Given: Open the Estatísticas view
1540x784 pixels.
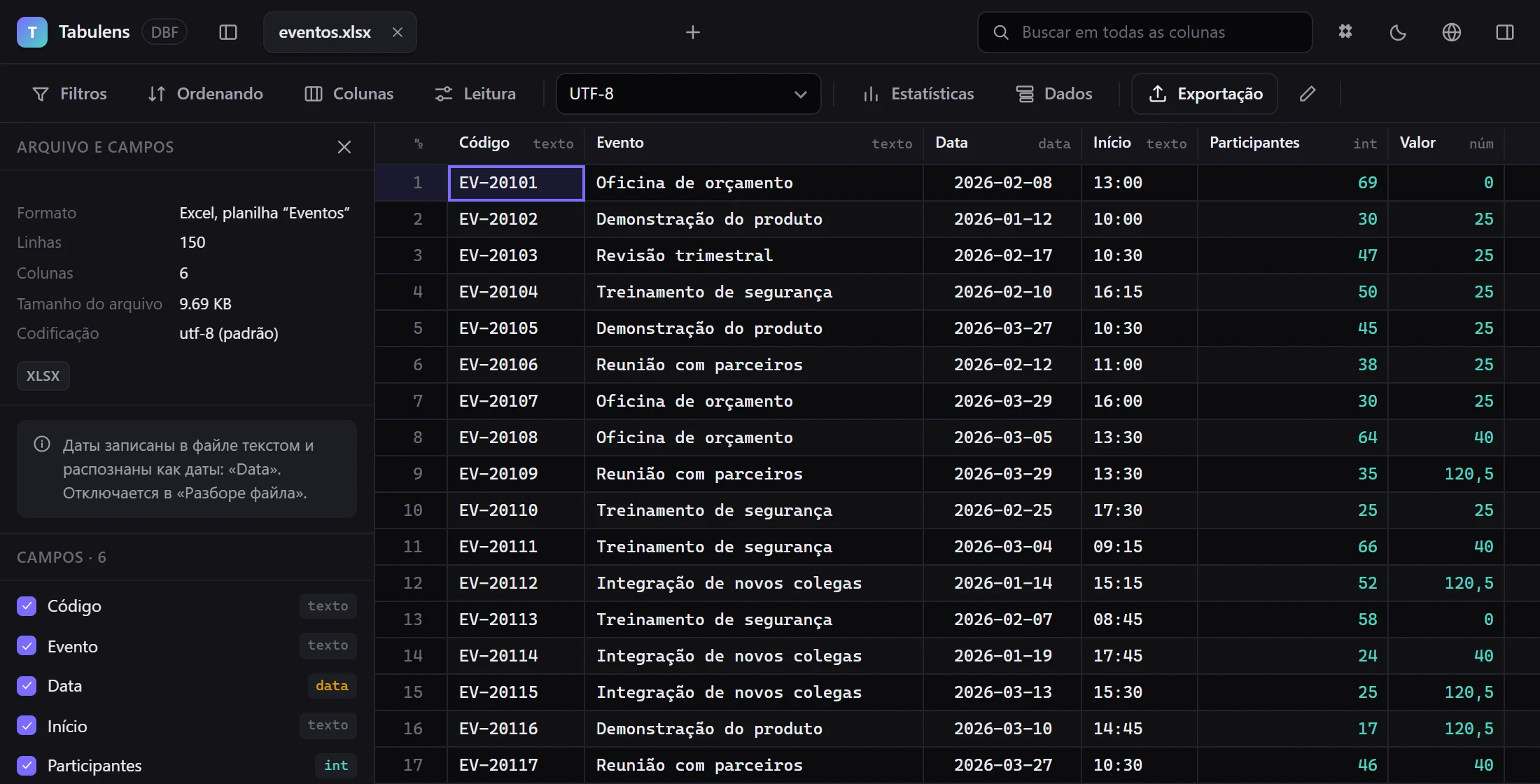Looking at the screenshot, I should click(x=918, y=94).
